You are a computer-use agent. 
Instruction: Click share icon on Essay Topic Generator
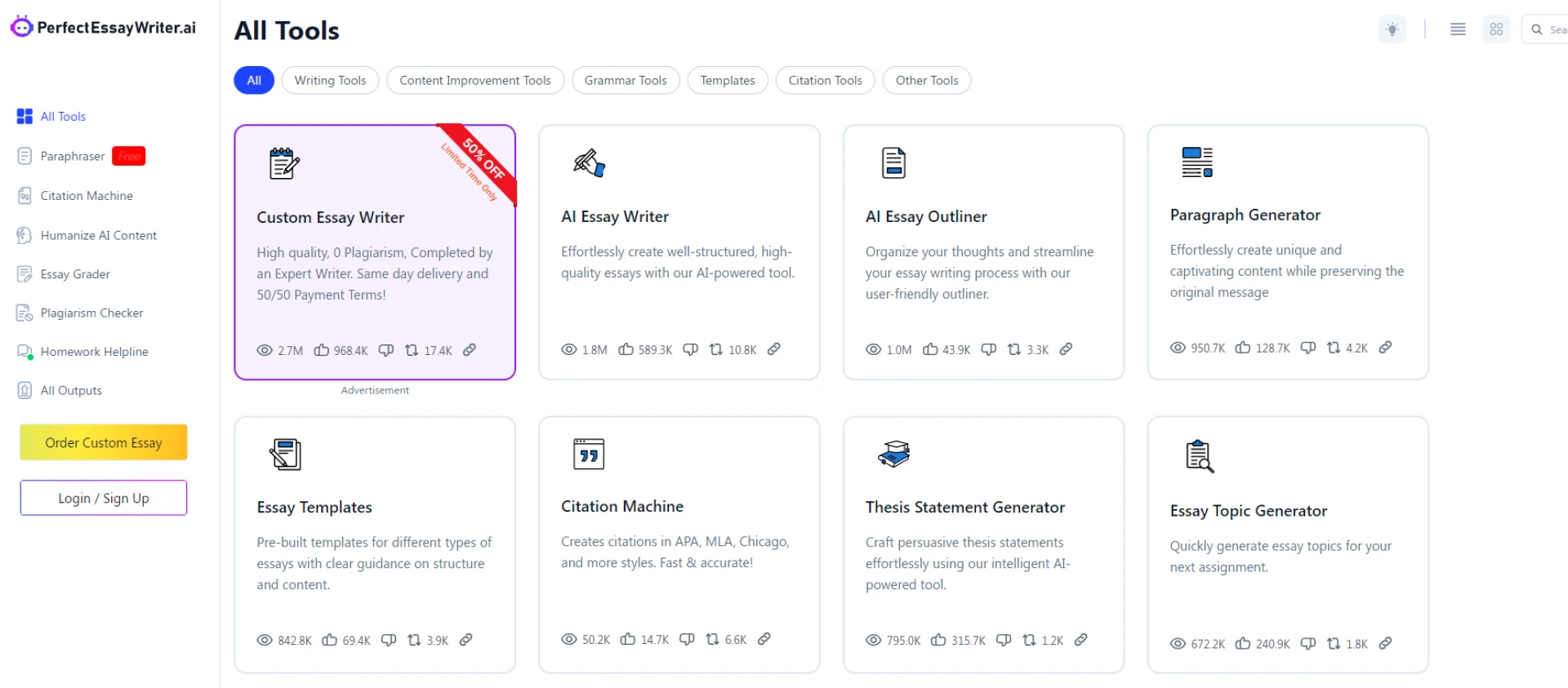pyautogui.click(x=1334, y=644)
